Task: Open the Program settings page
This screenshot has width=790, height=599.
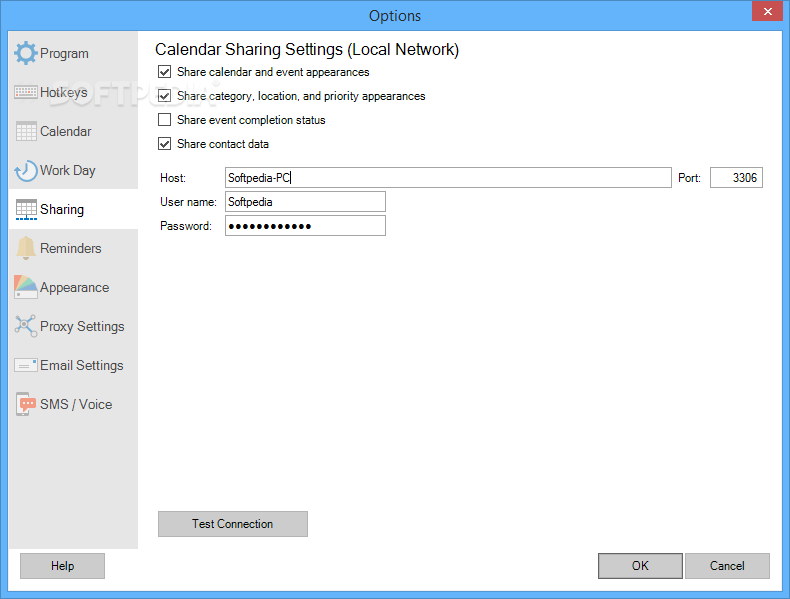Action: (x=64, y=53)
